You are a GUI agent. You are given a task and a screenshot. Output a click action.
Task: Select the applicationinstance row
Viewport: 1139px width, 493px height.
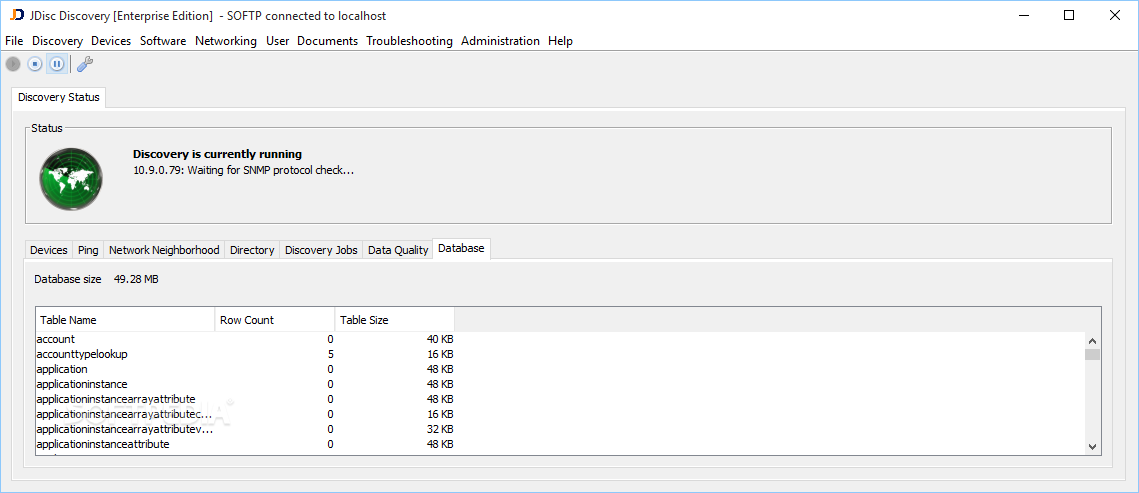click(x=246, y=384)
